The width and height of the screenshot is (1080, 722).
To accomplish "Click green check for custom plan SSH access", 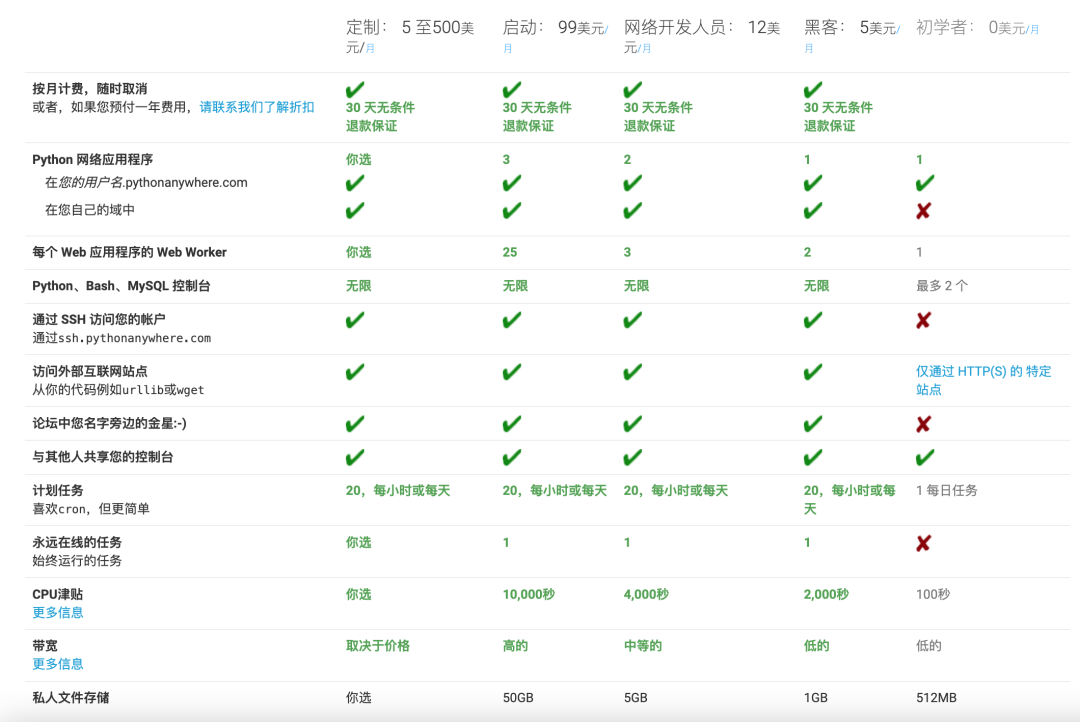I will (x=355, y=320).
